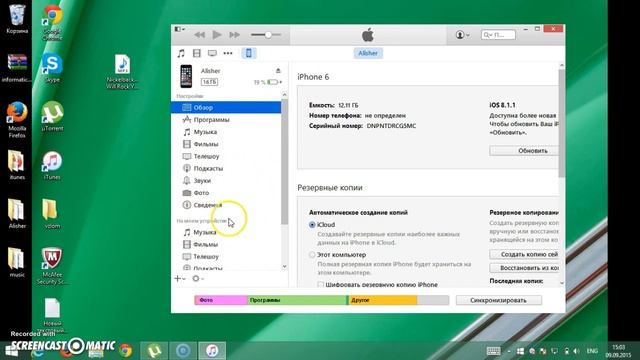640x360 pixels.
Task: Click the Синхронизировать button
Action: click(498, 300)
